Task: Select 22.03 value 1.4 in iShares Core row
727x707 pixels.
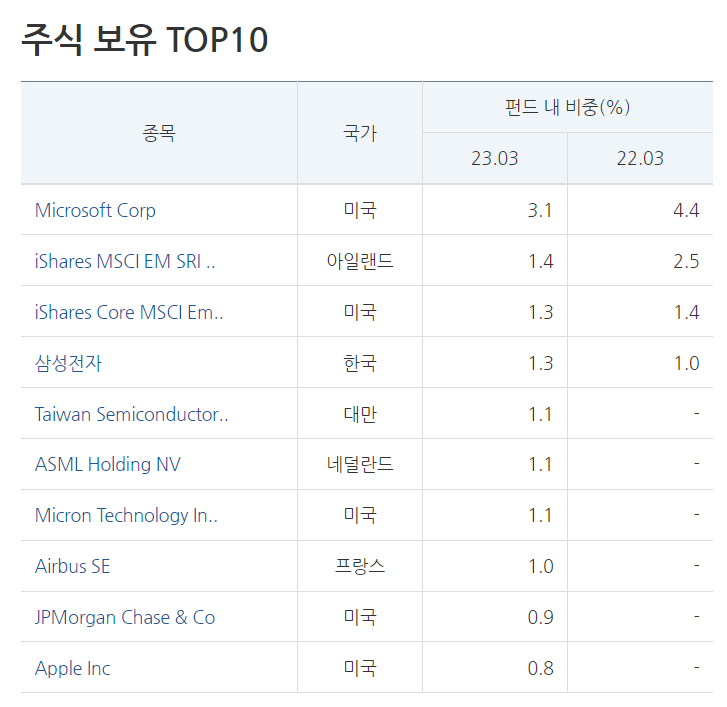Action: point(687,312)
